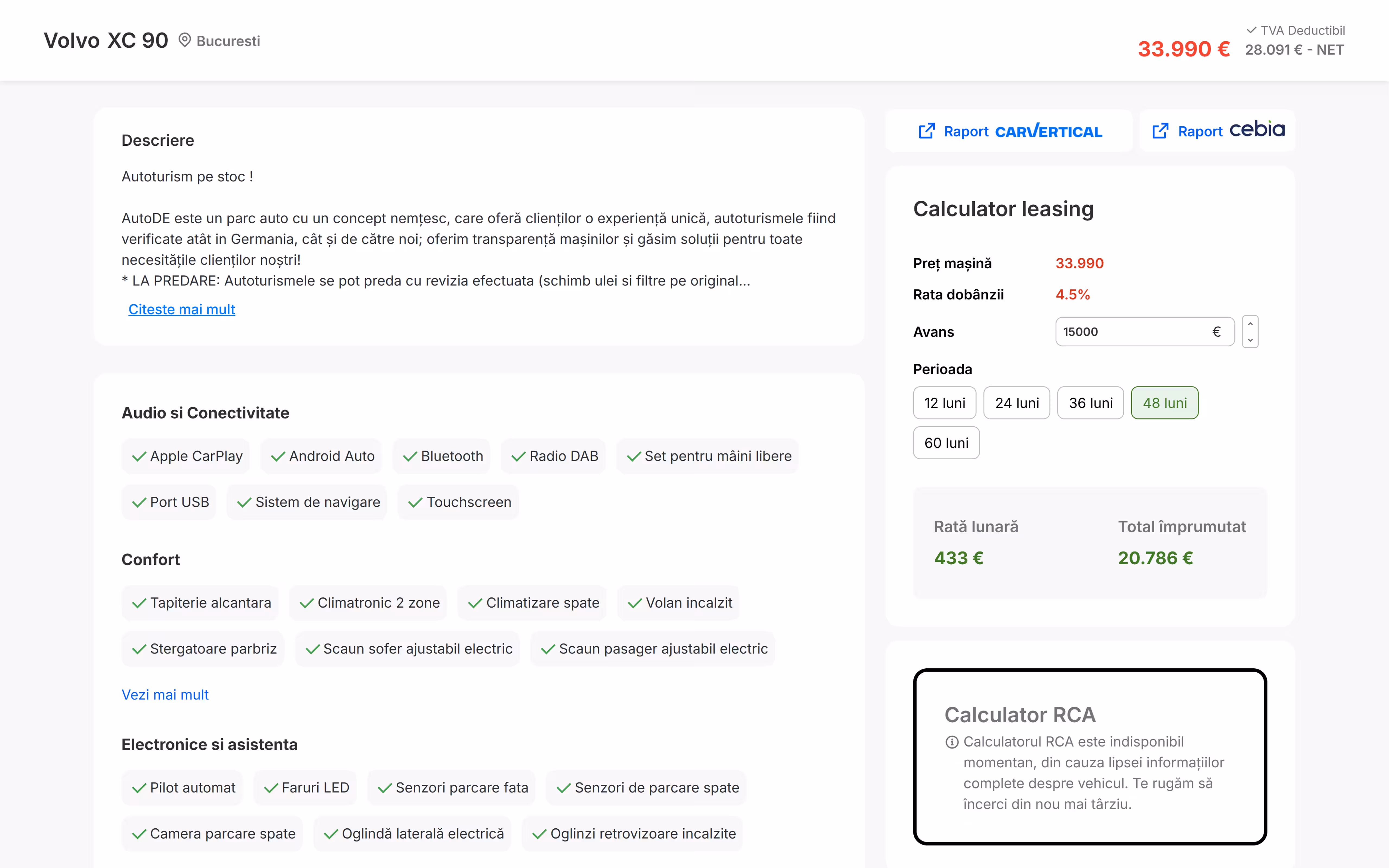Click the external link icon for Cebia report
The image size is (1389, 868).
click(1160, 132)
